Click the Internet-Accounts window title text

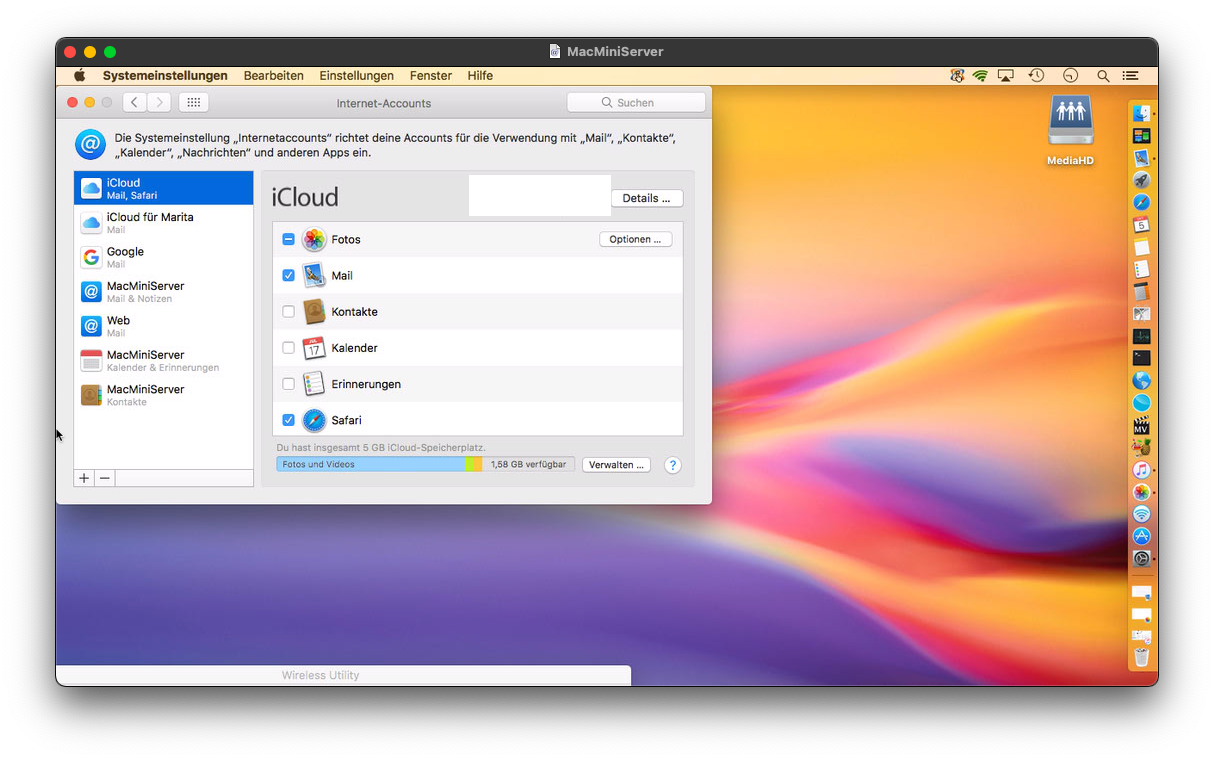[x=384, y=103]
